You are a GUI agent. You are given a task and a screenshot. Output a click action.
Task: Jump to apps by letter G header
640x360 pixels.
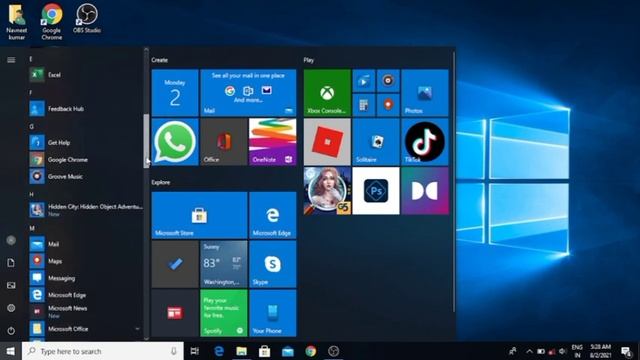click(31, 127)
